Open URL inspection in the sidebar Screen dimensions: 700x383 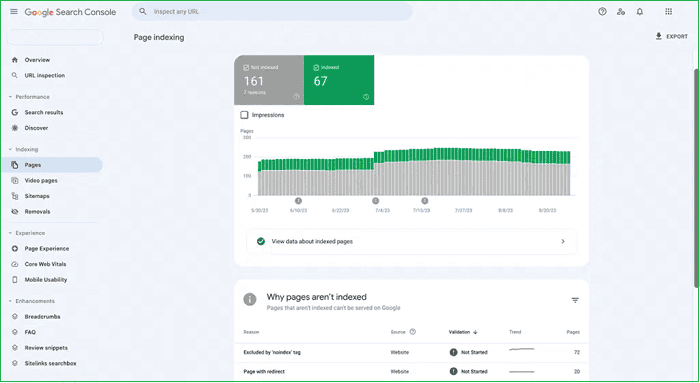click(45, 75)
